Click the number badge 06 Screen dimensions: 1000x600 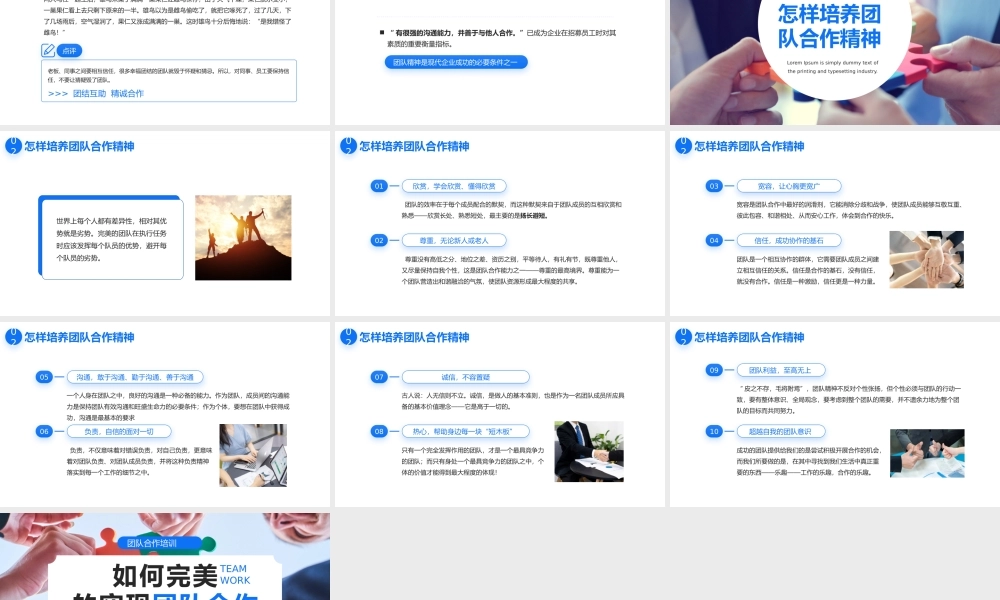[x=44, y=431]
